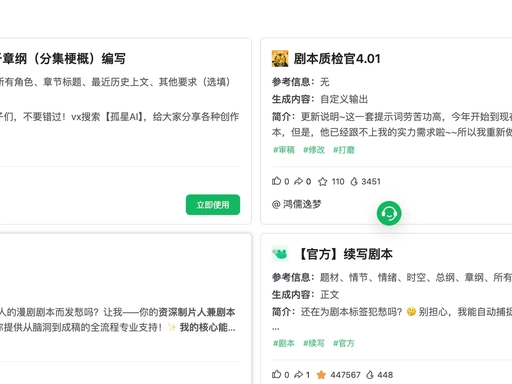
Task: Click the #审稿 tag
Action: click(x=284, y=150)
